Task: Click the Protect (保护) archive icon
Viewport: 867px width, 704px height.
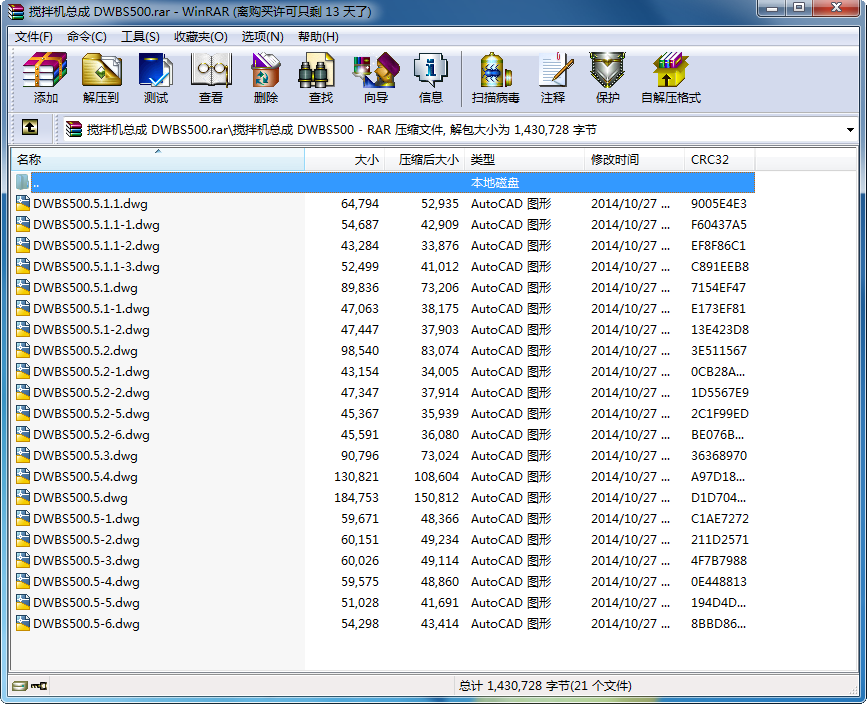Action: point(608,78)
